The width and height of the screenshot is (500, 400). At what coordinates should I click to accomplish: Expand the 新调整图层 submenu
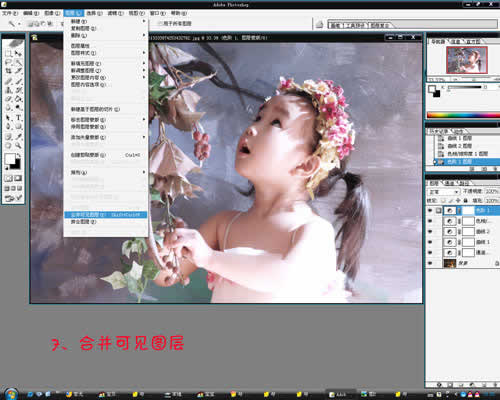coord(105,71)
